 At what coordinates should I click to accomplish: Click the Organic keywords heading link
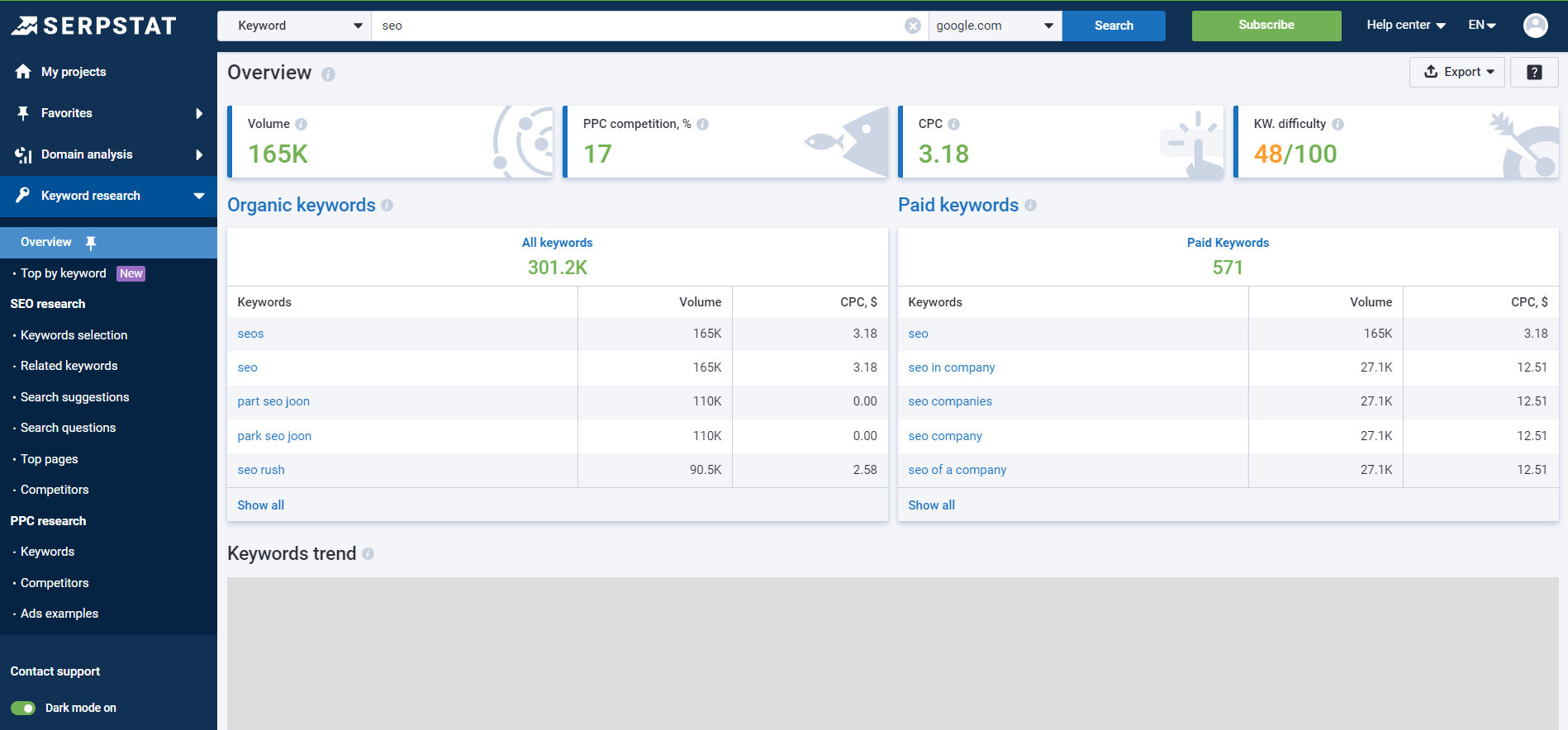click(x=302, y=205)
